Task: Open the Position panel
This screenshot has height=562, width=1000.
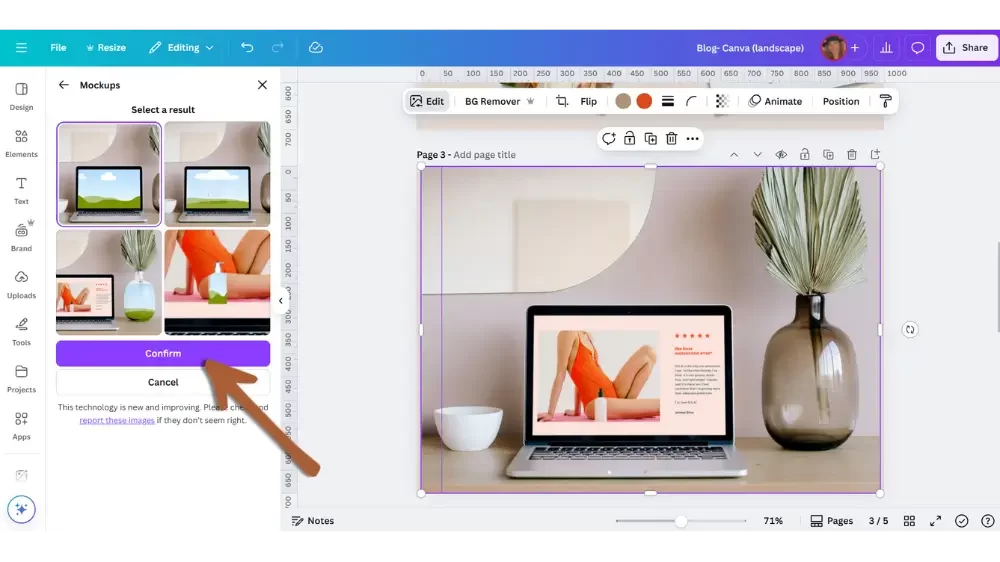Action: click(841, 101)
